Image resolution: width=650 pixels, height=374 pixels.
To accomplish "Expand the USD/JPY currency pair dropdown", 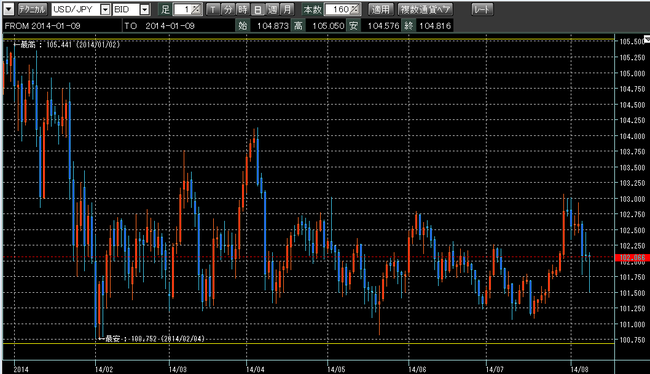I will [105, 10].
